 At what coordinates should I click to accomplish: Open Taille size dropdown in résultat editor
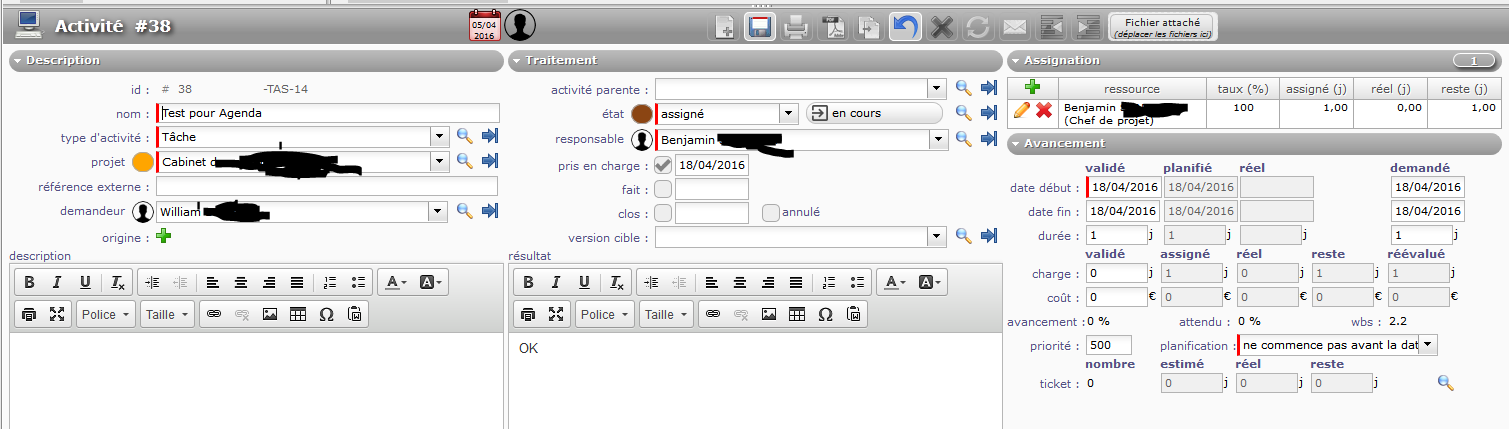pyautogui.click(x=665, y=314)
